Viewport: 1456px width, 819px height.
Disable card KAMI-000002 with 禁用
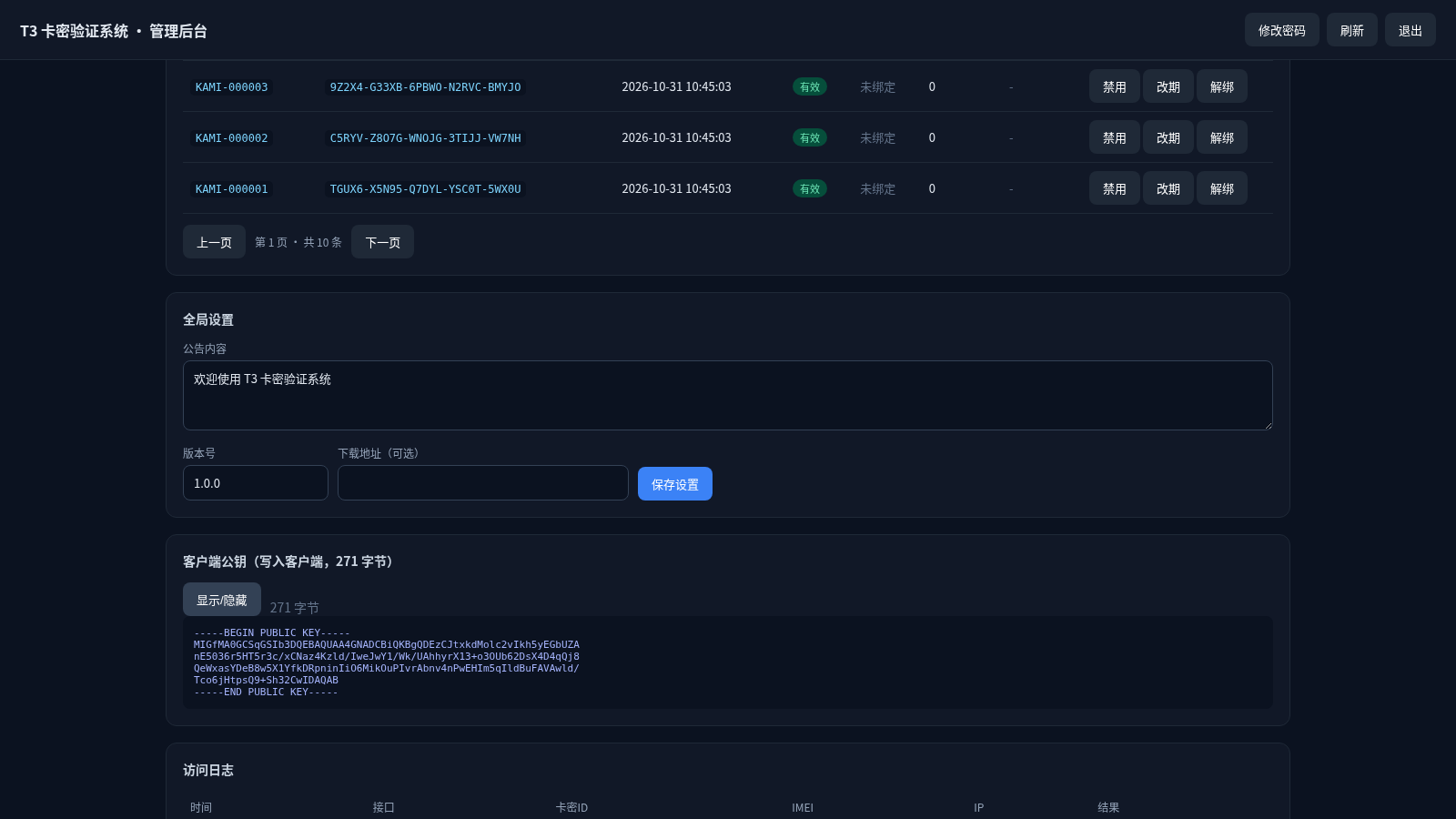click(x=1114, y=137)
